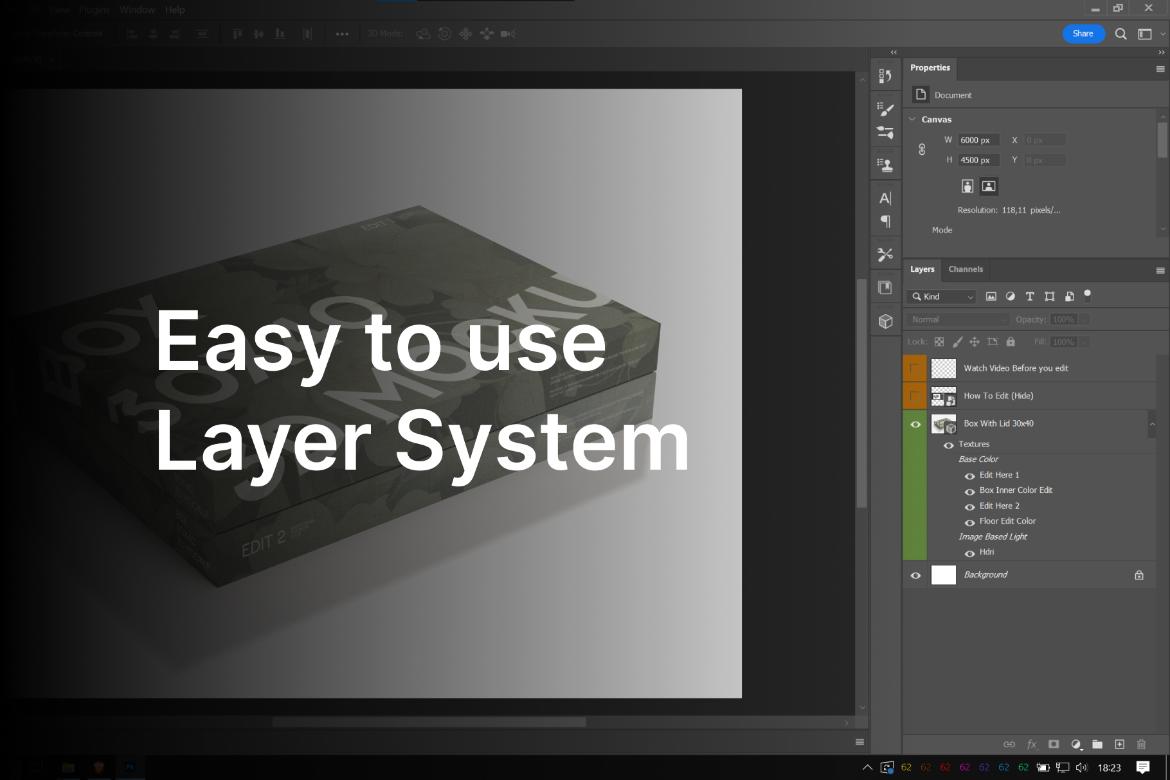Set canvas to landscape orientation
This screenshot has width=1170, height=780.
989,186
